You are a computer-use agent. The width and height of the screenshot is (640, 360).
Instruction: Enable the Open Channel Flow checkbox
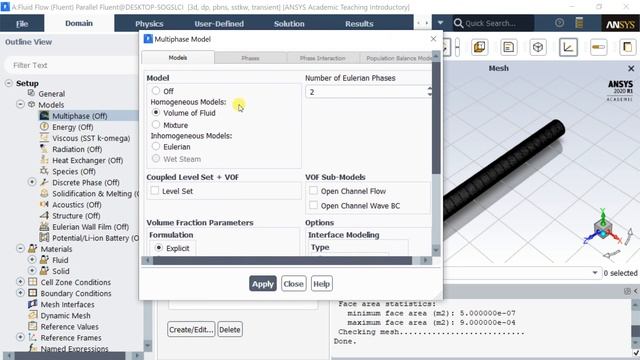click(x=313, y=191)
